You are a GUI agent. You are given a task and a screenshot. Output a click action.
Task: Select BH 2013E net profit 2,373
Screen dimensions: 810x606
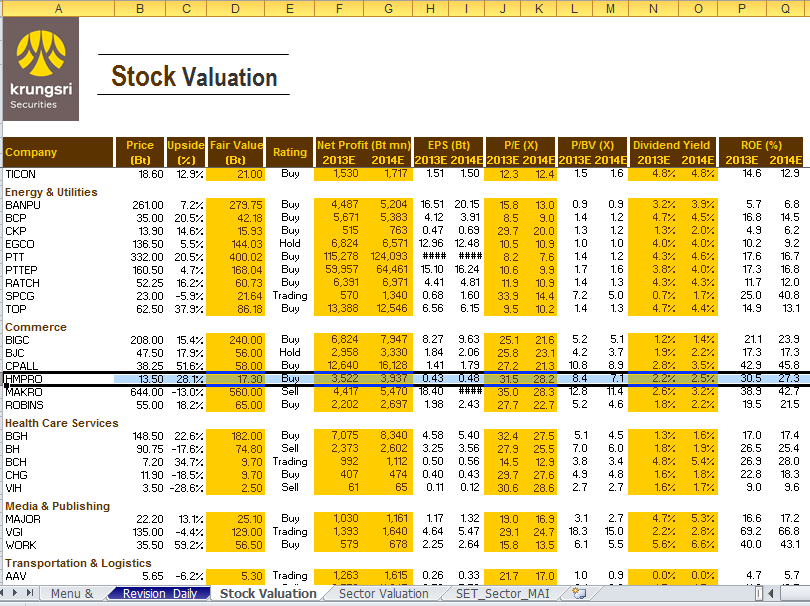[339, 449]
